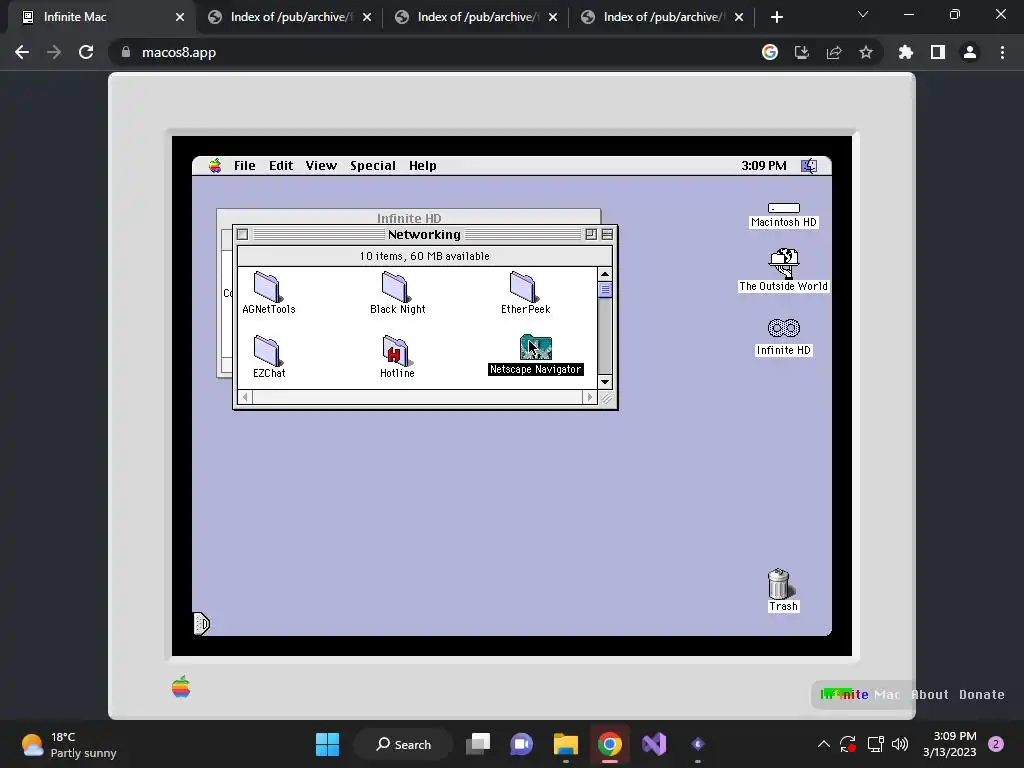Open the notification badge in taskbar
The height and width of the screenshot is (768, 1024).
(996, 744)
